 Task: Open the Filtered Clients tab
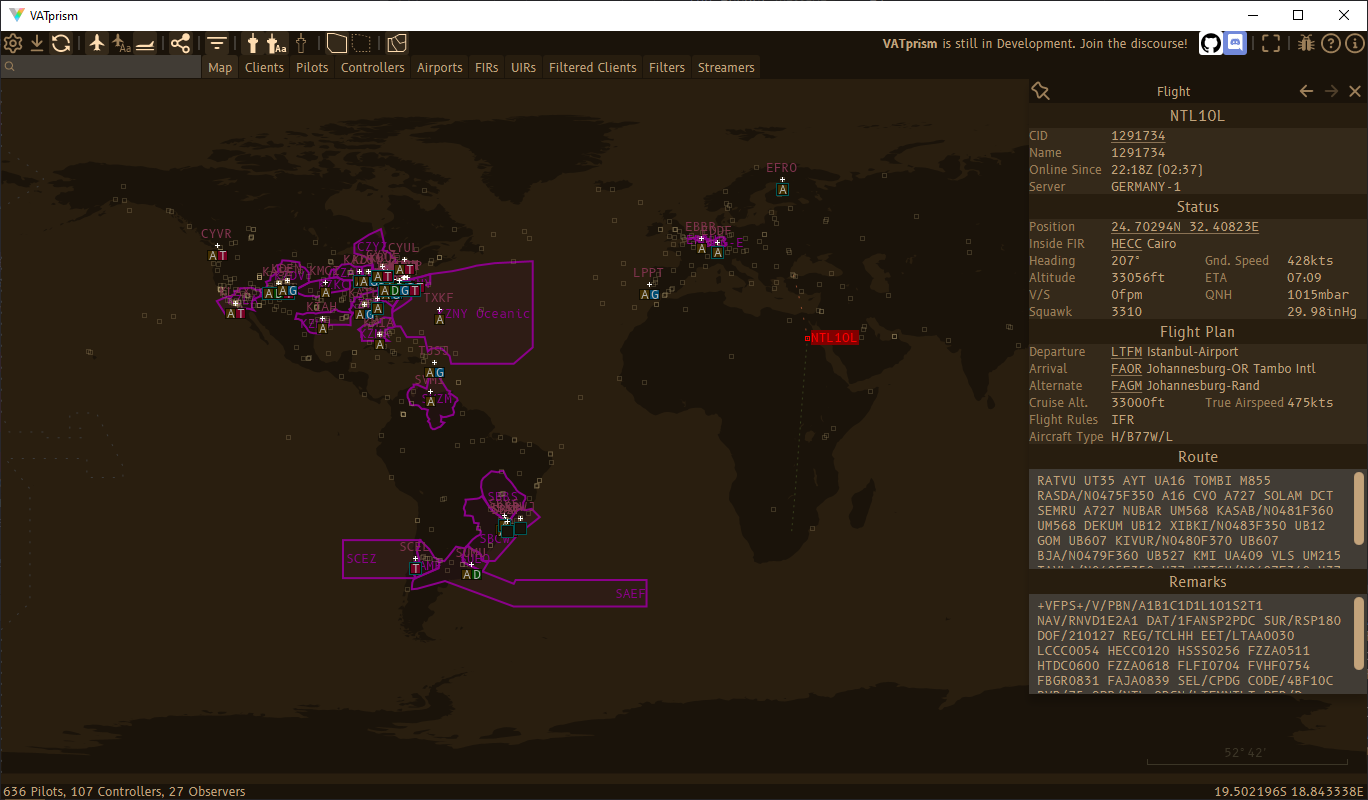593,67
